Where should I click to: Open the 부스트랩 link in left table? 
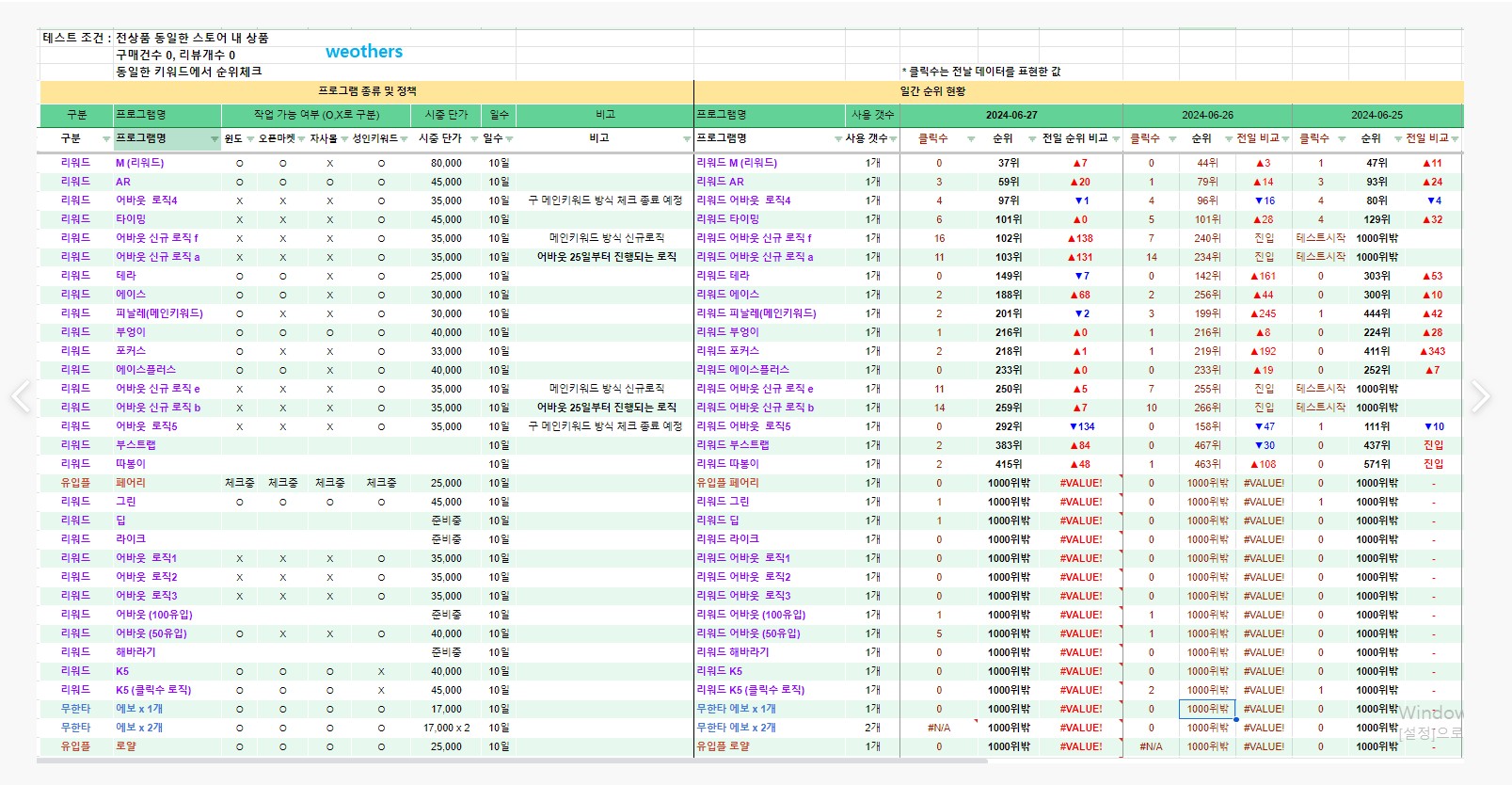135,445
